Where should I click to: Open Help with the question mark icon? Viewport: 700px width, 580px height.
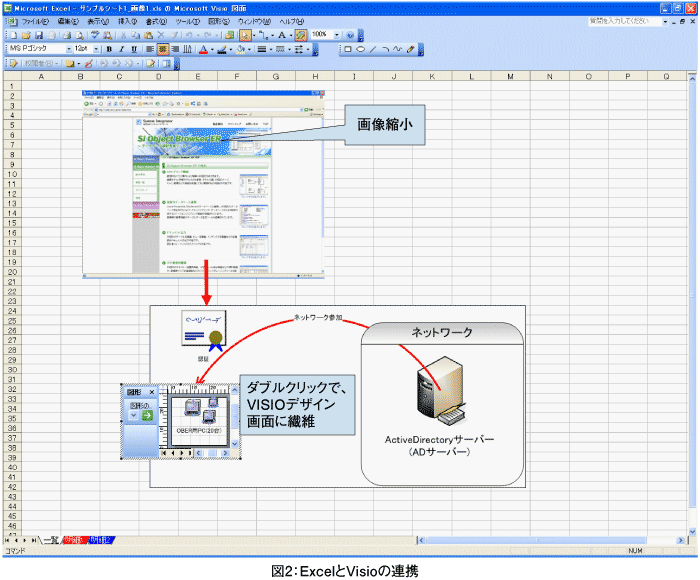(x=350, y=35)
